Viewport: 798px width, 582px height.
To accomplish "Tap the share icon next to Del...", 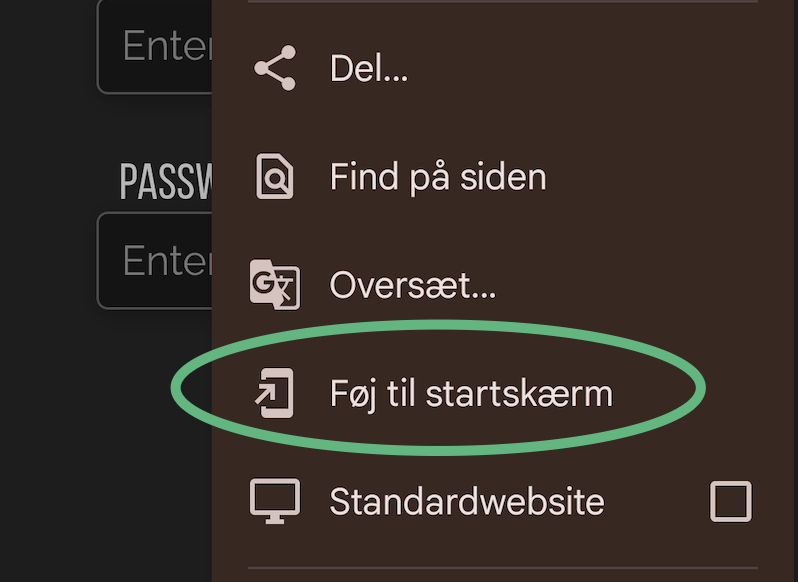I will (x=275, y=68).
